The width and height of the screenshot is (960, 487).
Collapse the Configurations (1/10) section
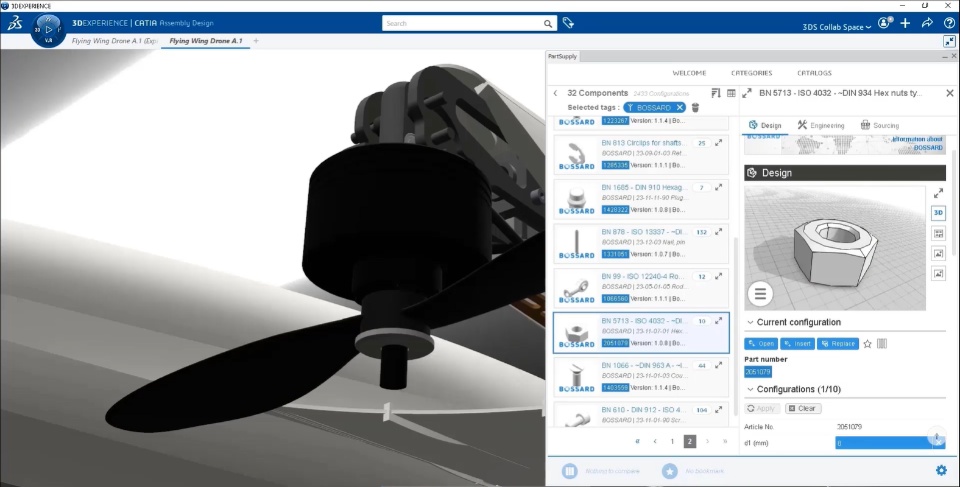click(x=751, y=390)
